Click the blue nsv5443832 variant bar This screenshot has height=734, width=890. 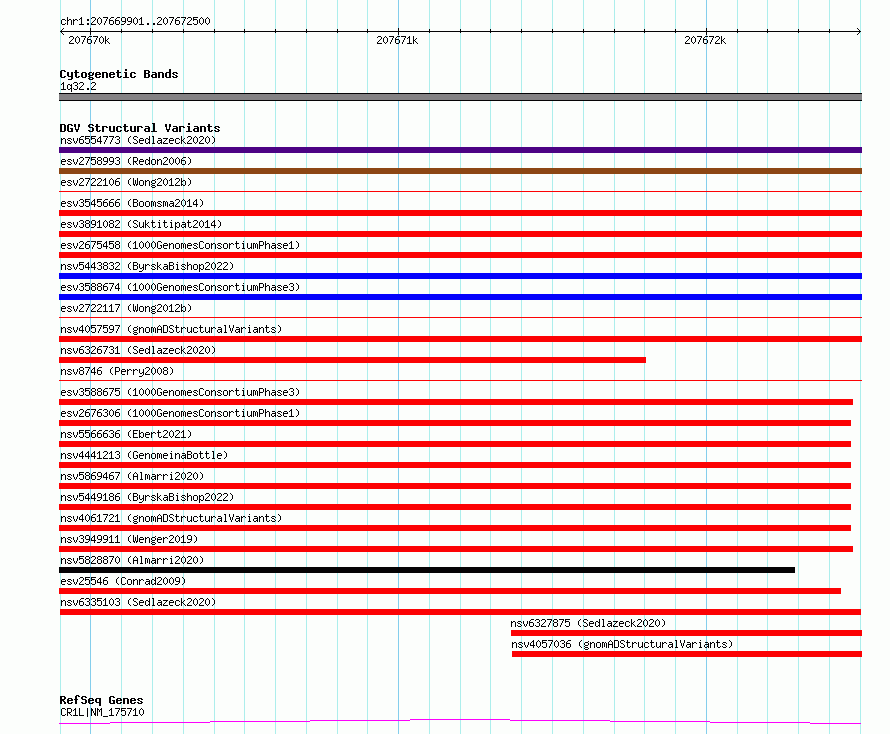460,276
